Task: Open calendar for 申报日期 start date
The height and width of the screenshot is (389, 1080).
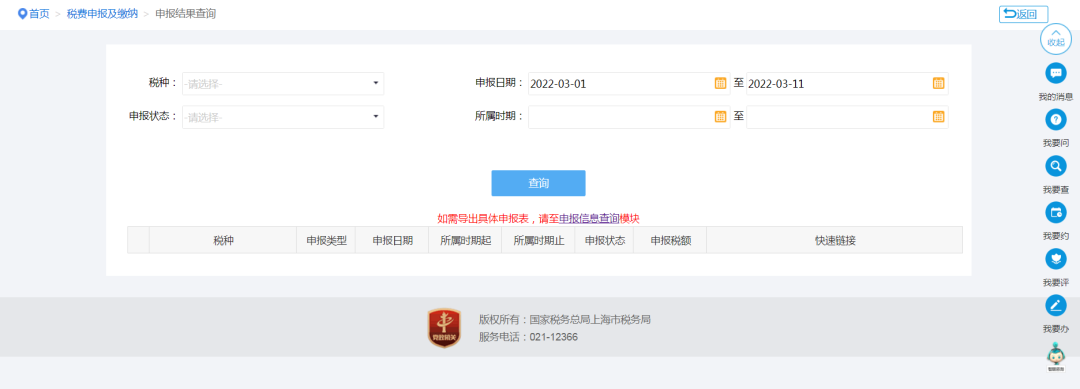Action: [720, 83]
